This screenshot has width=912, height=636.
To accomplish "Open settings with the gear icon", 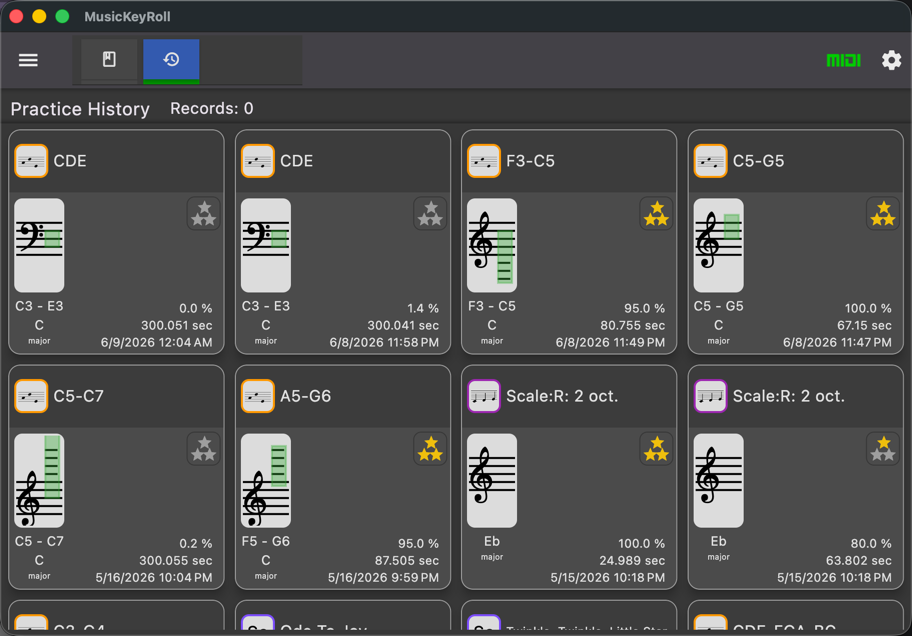I will [x=891, y=60].
